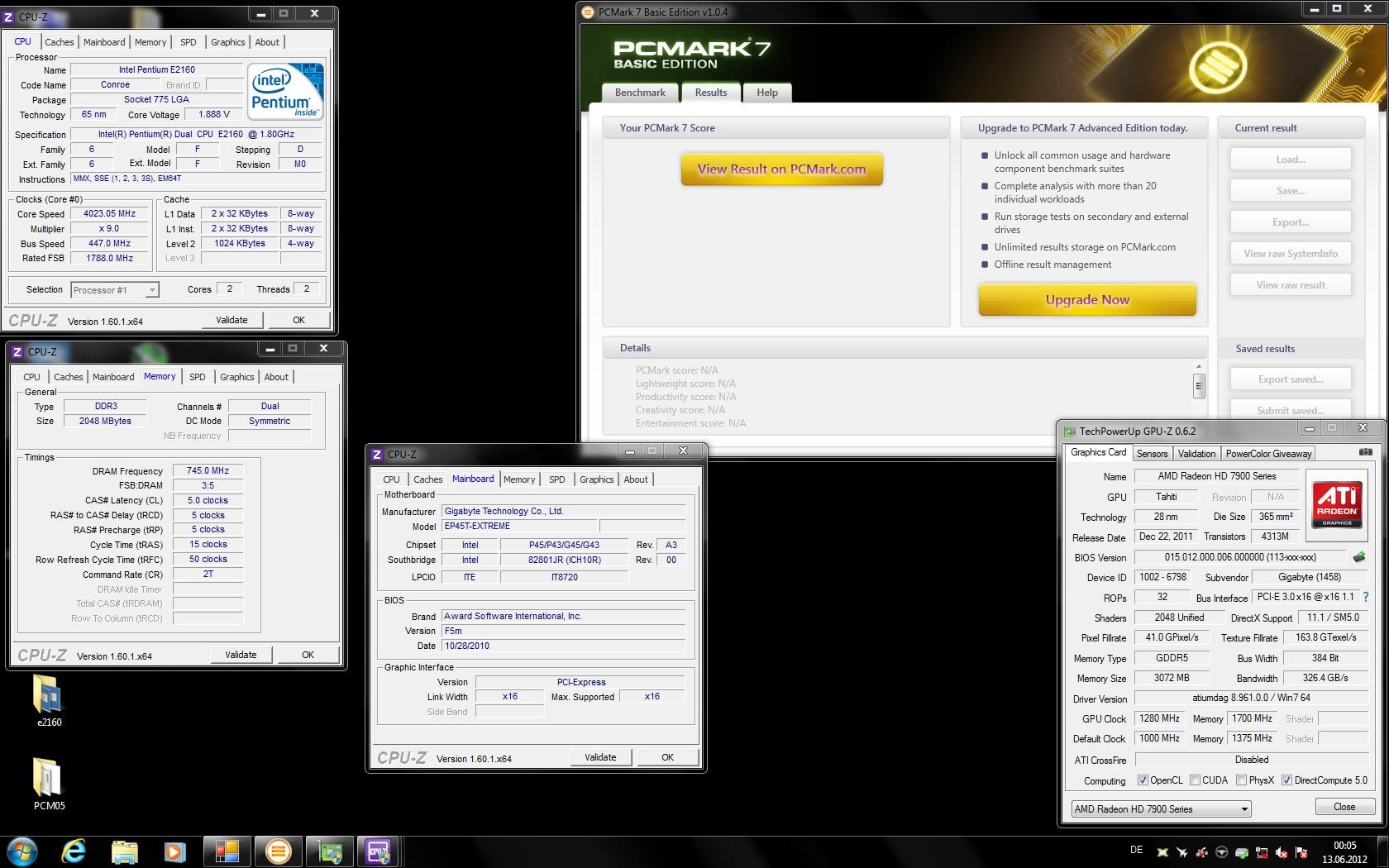Image resolution: width=1389 pixels, height=868 pixels.
Task: Click OK in the CPU-Z Memory window
Action: click(x=308, y=655)
